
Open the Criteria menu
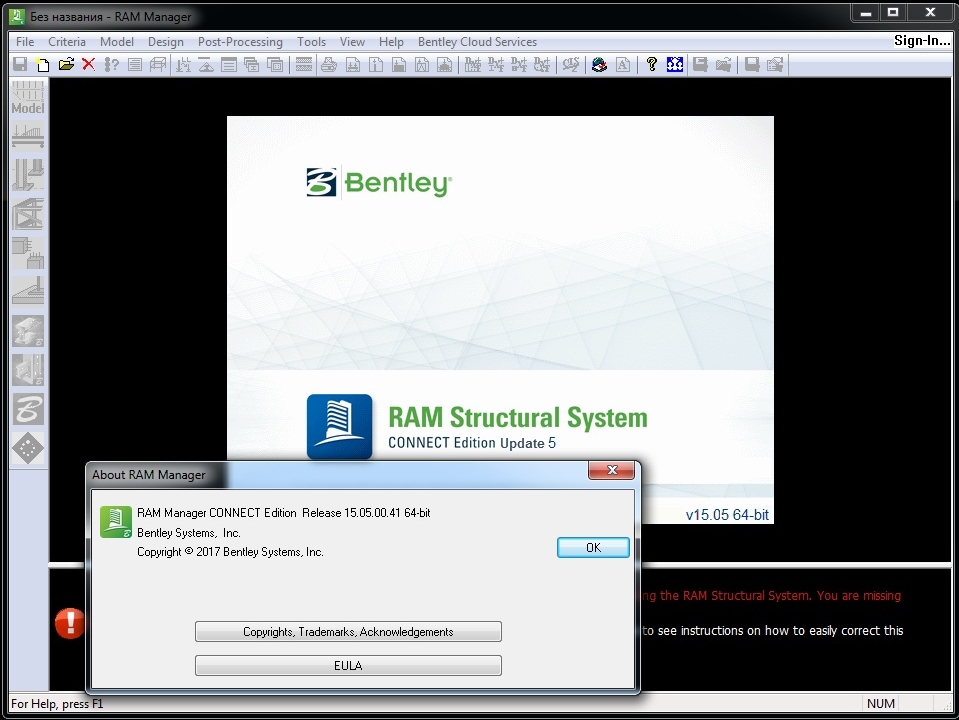point(67,42)
